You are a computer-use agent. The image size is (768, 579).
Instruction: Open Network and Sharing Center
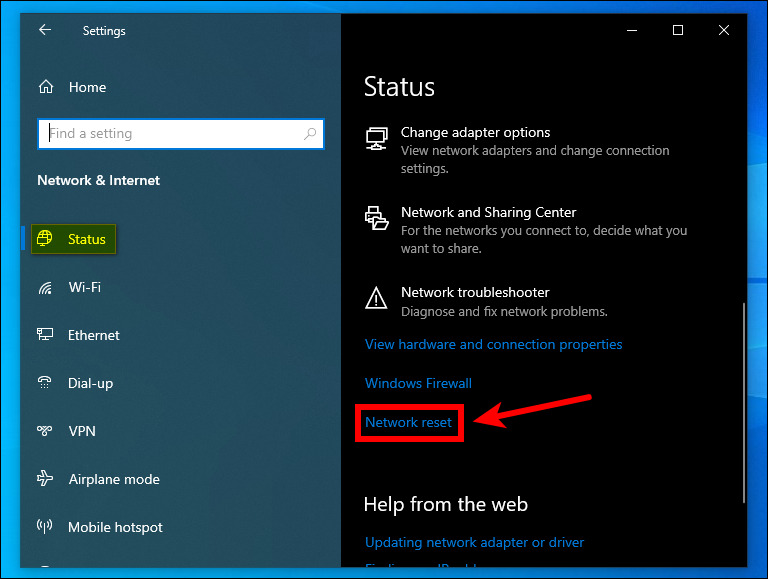point(488,212)
